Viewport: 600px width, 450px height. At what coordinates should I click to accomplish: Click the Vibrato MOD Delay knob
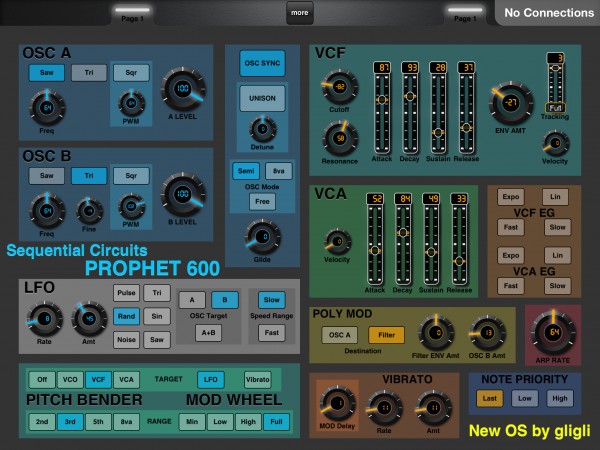pos(338,403)
